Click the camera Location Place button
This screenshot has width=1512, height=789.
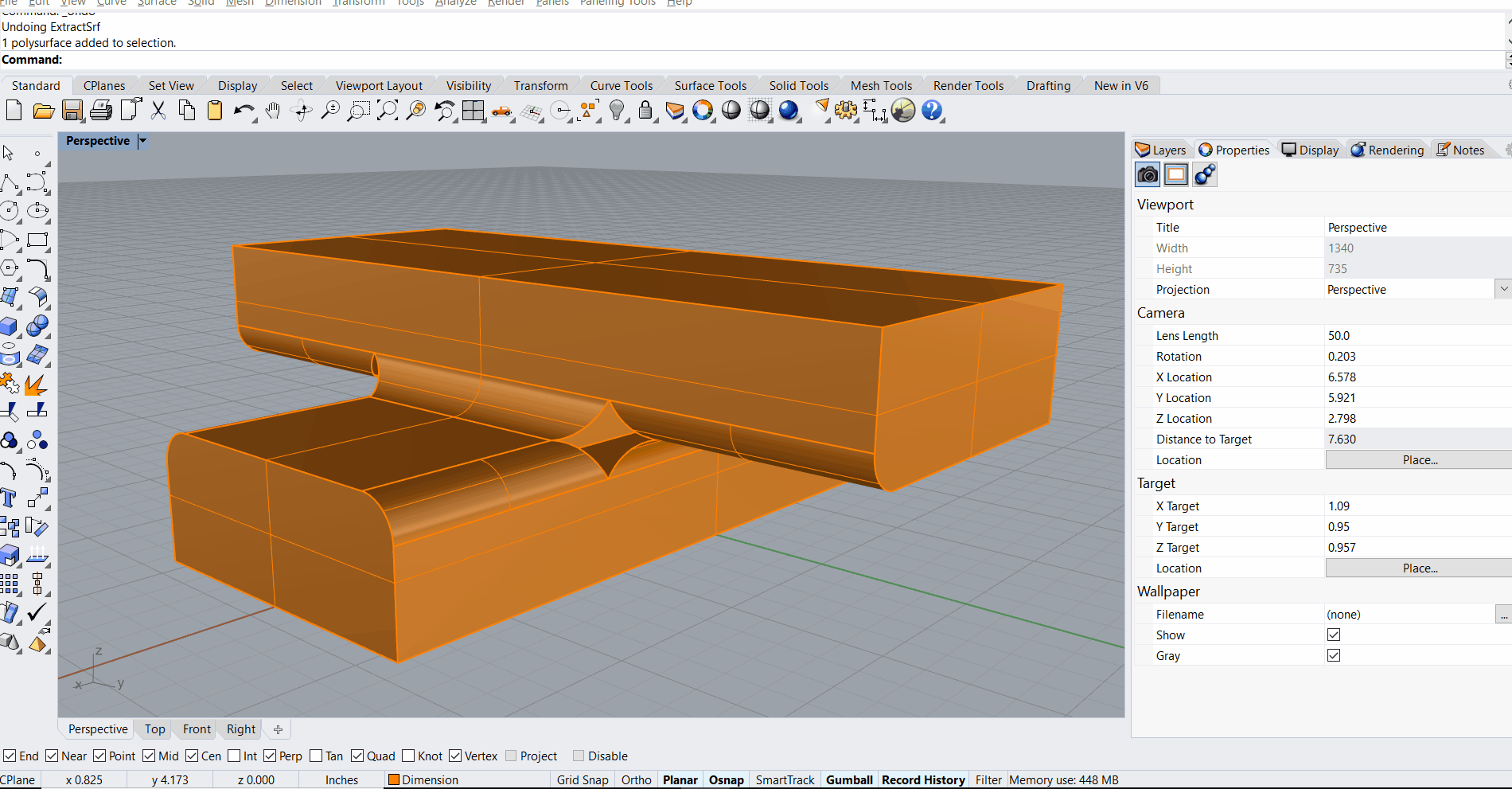coord(1420,459)
